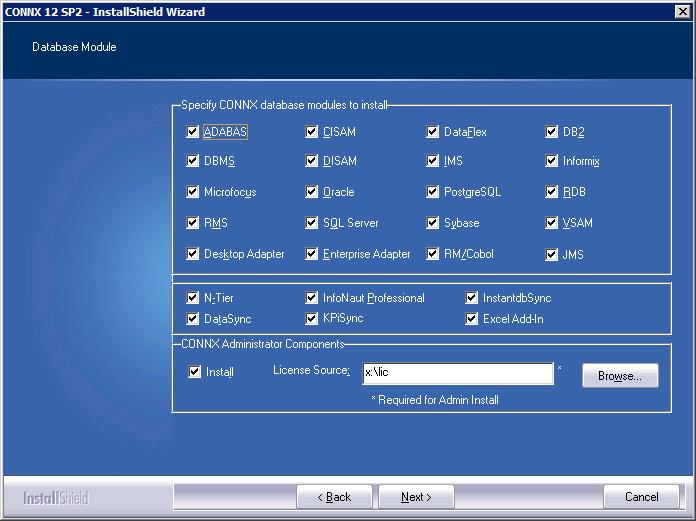Uncheck the SQL Server module
Viewport: 696px width, 521px height.
312,222
